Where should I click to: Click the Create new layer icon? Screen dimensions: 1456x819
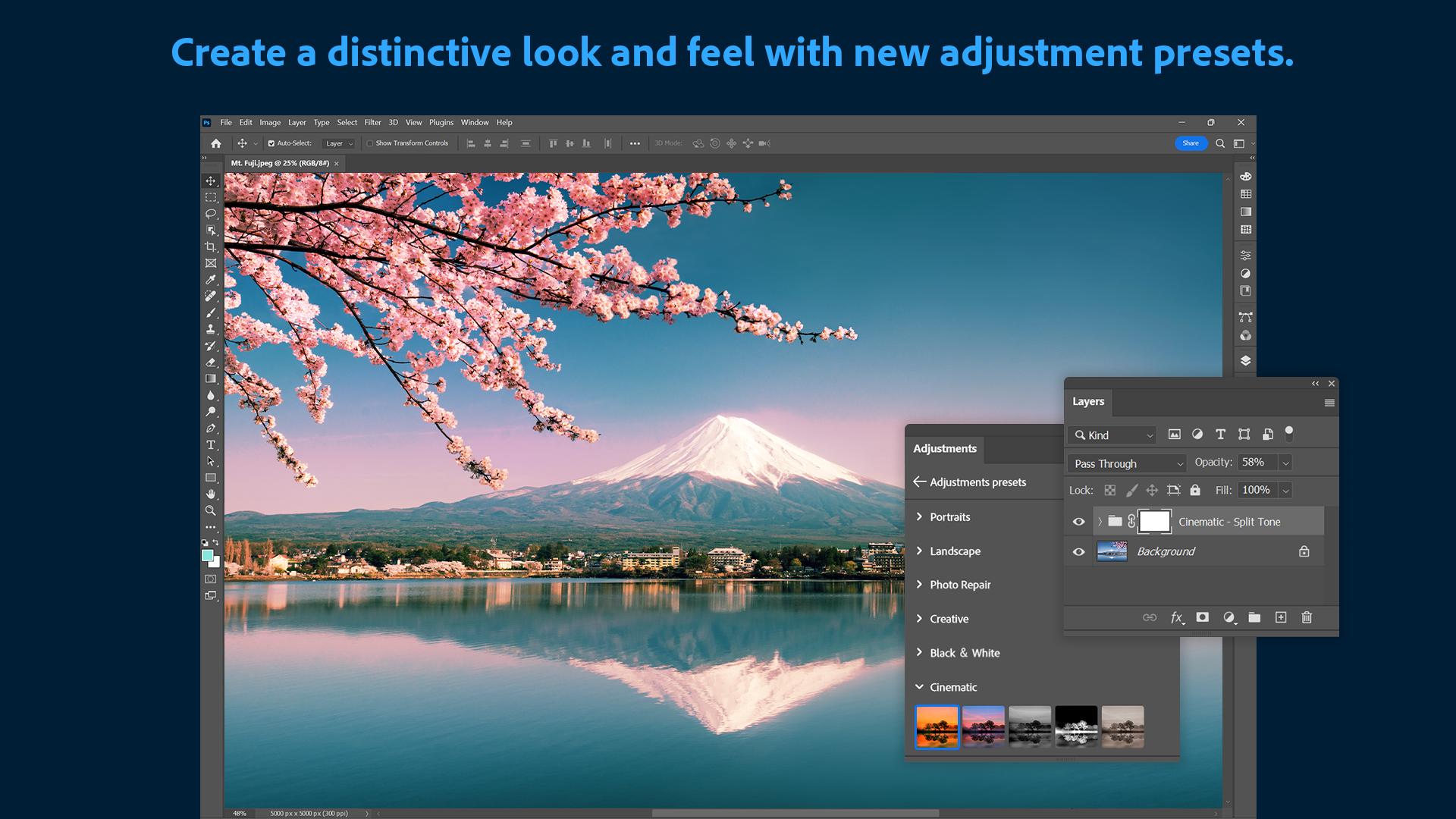pyautogui.click(x=1281, y=618)
